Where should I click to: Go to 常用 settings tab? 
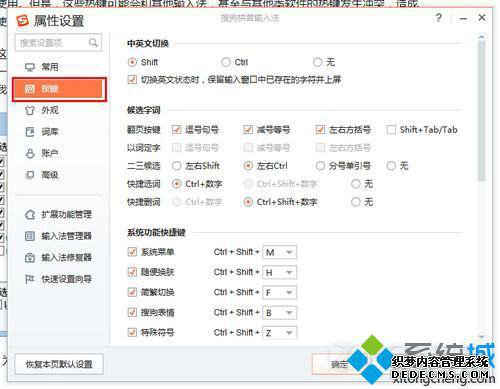pos(50,67)
